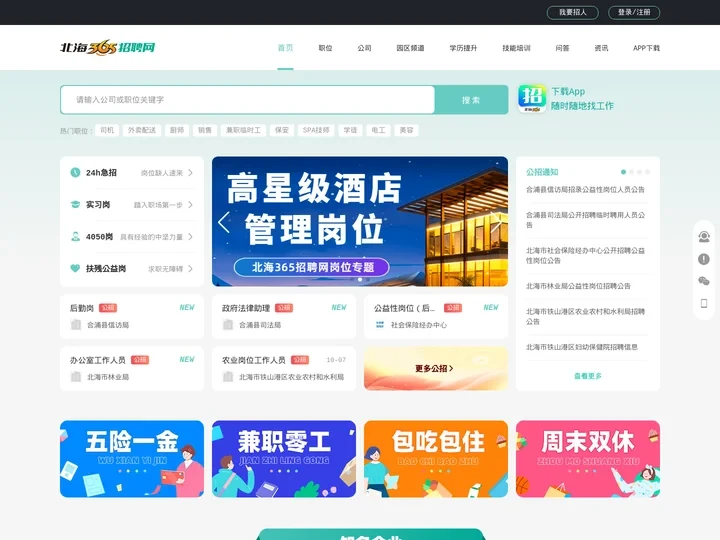Open the 办公室工作人员 job card
The height and width of the screenshot is (540, 720).
pyautogui.click(x=132, y=368)
